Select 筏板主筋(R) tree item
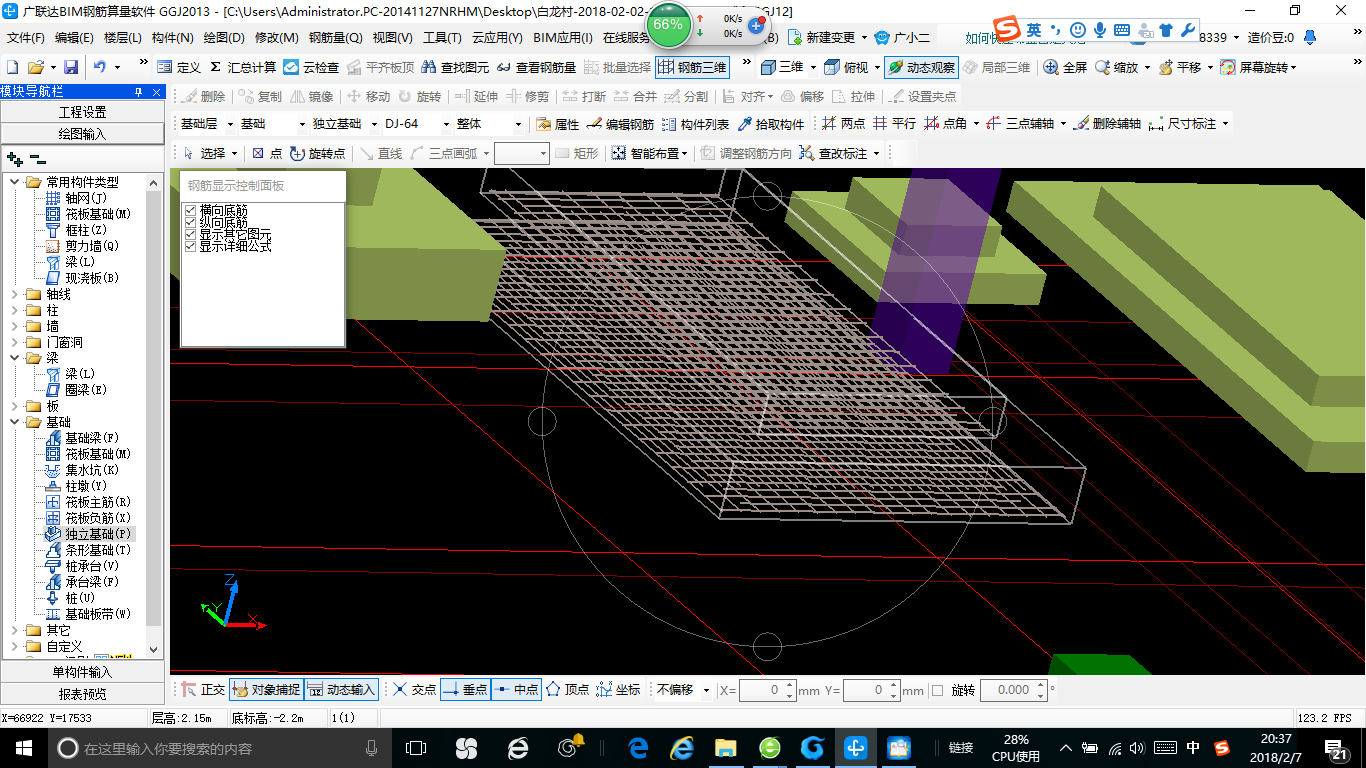 pyautogui.click(x=98, y=502)
